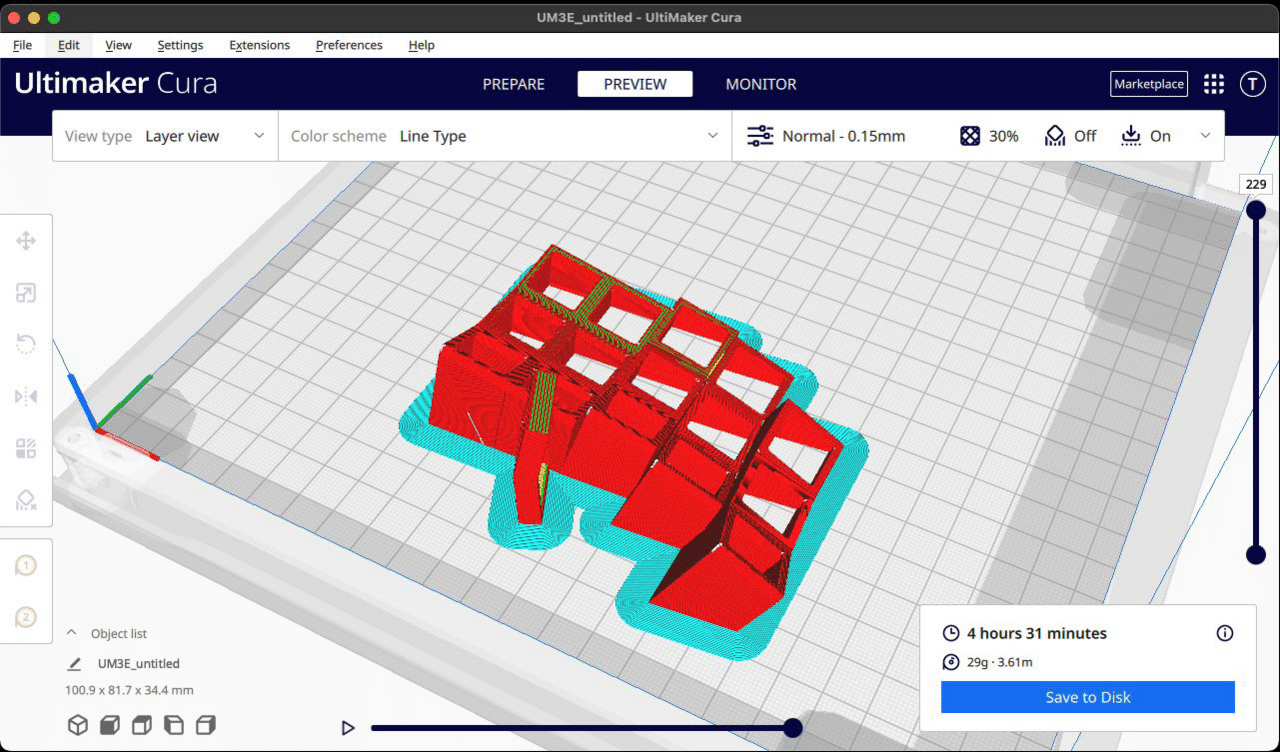Open the Edit menu
Screen dimensions: 1280x752
click(69, 45)
